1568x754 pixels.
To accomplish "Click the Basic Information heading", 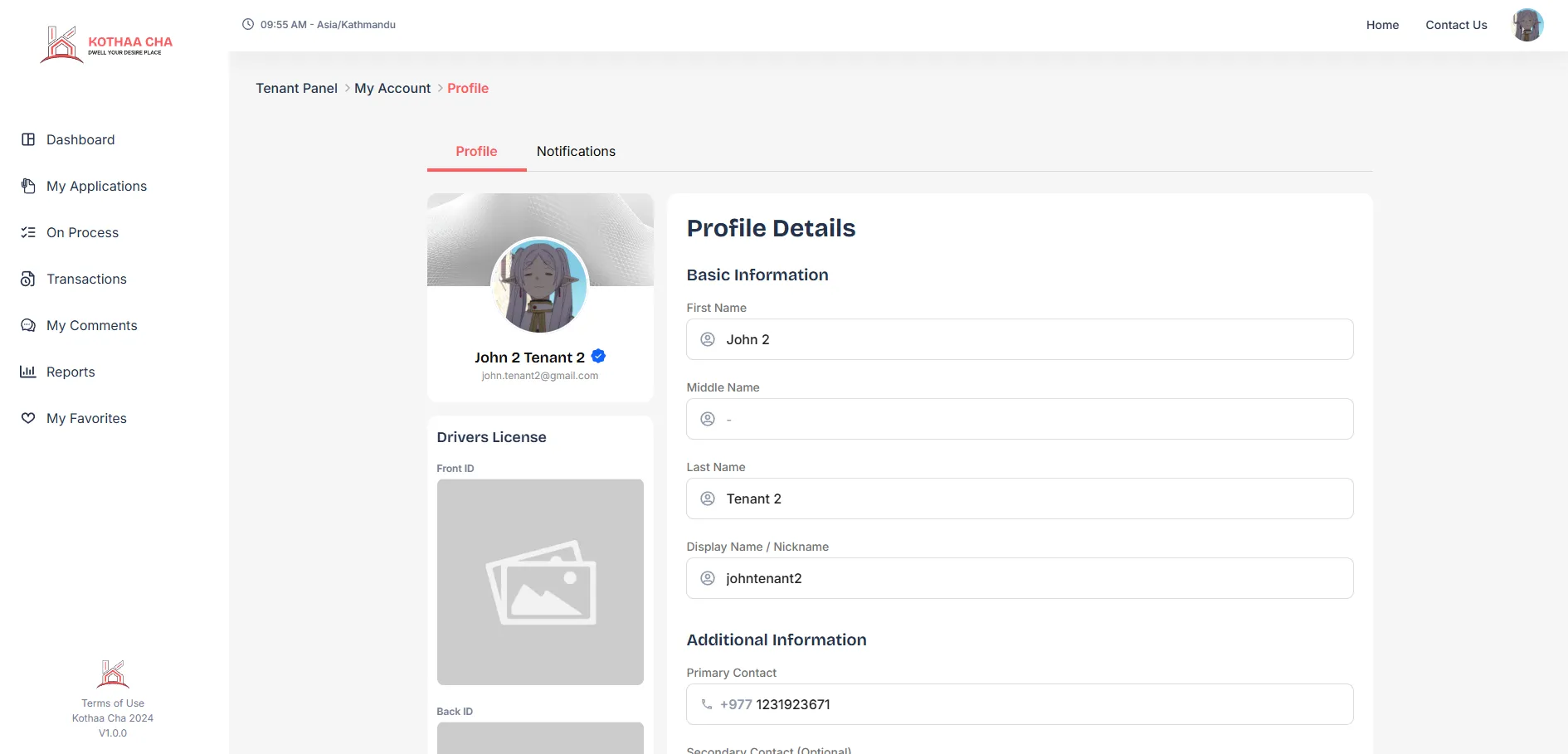I will [757, 275].
